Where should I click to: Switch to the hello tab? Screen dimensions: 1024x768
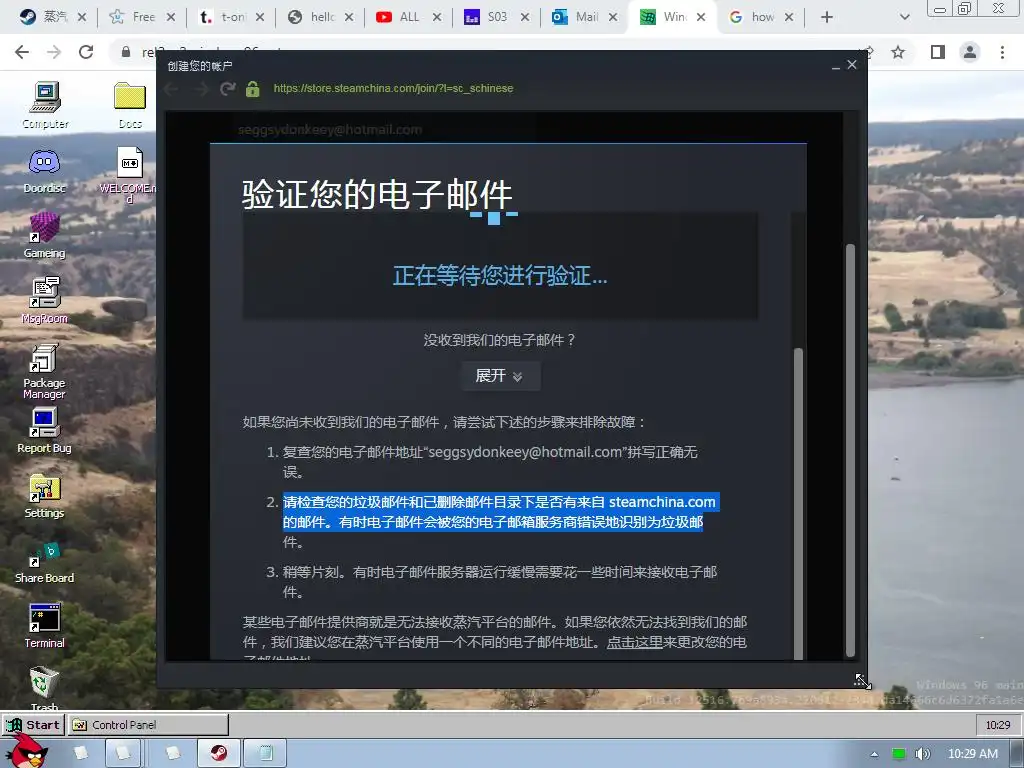coord(321,17)
